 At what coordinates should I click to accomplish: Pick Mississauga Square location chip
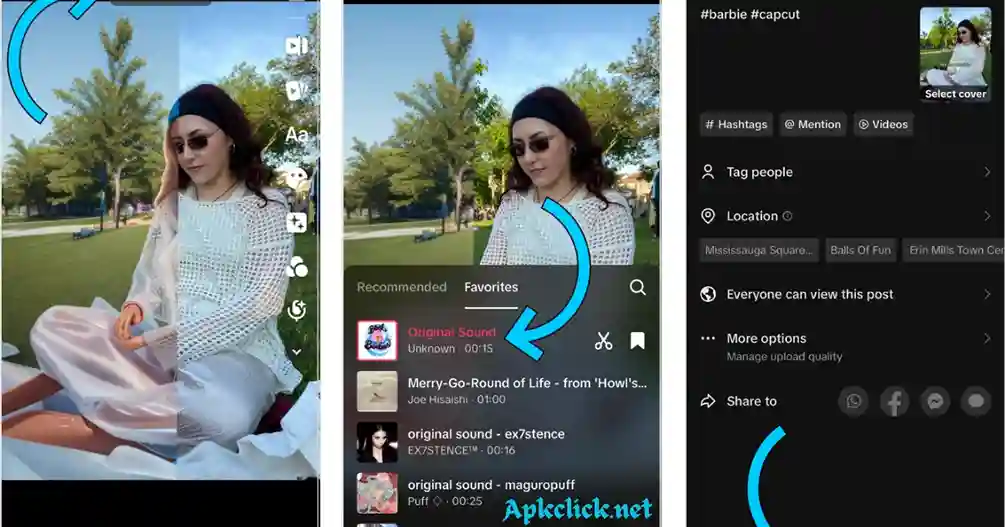pos(759,250)
